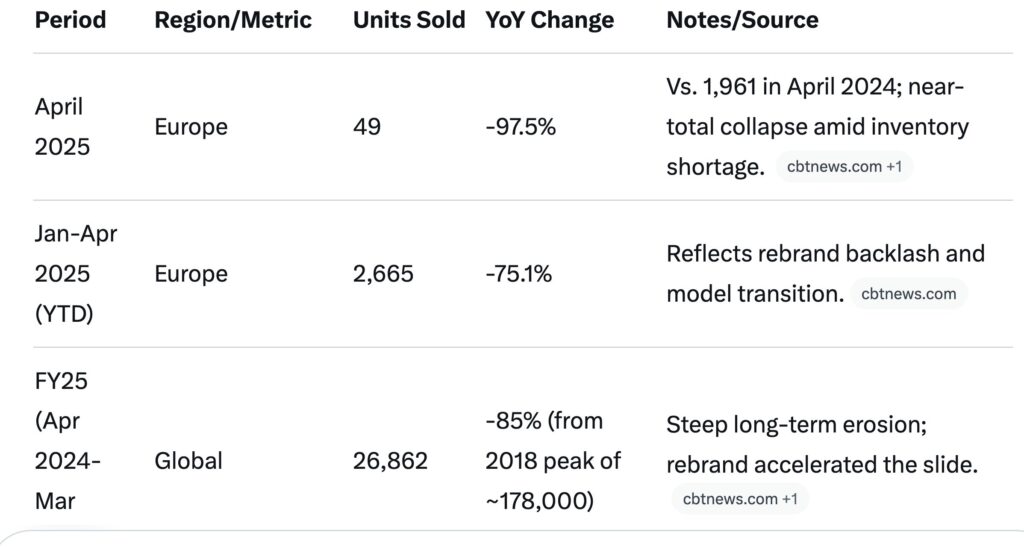The width and height of the screenshot is (1024, 547).
Task: Select the April 2025 period cell
Action: pyautogui.click(x=62, y=127)
